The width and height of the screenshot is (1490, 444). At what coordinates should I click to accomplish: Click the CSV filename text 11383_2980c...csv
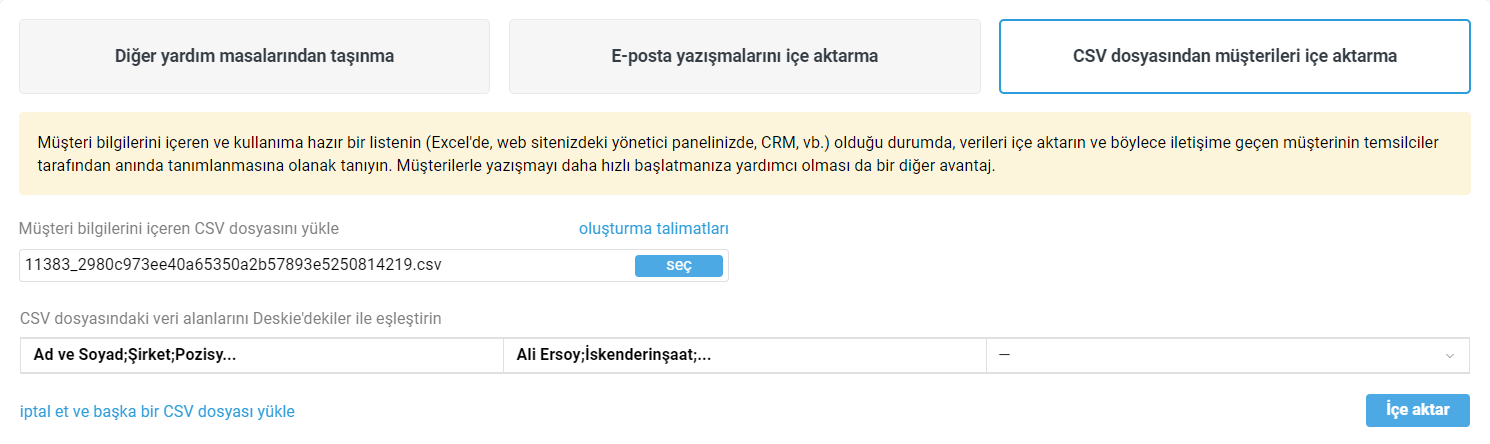point(233,265)
